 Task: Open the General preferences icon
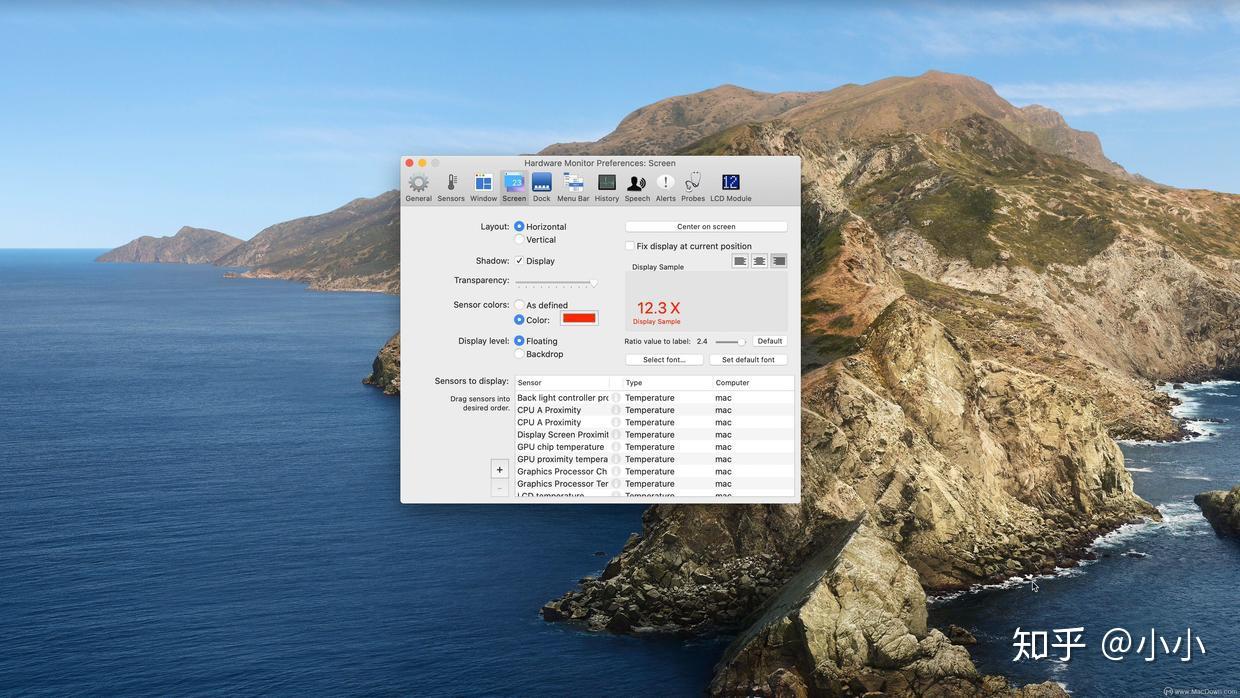point(418,183)
